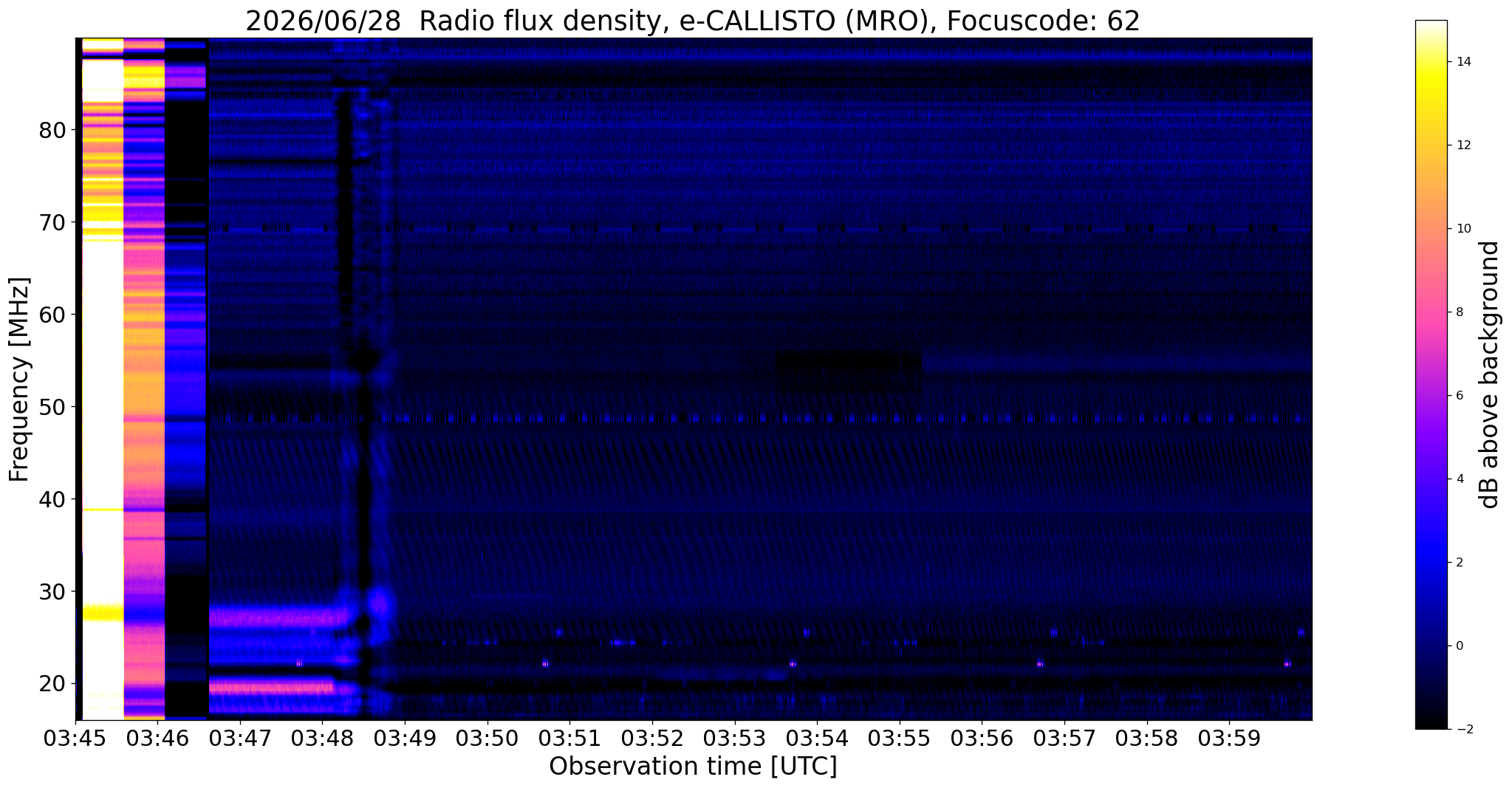Click the colorbar near the 4 dB level
Screen dimensions: 1512x788
[1431, 479]
